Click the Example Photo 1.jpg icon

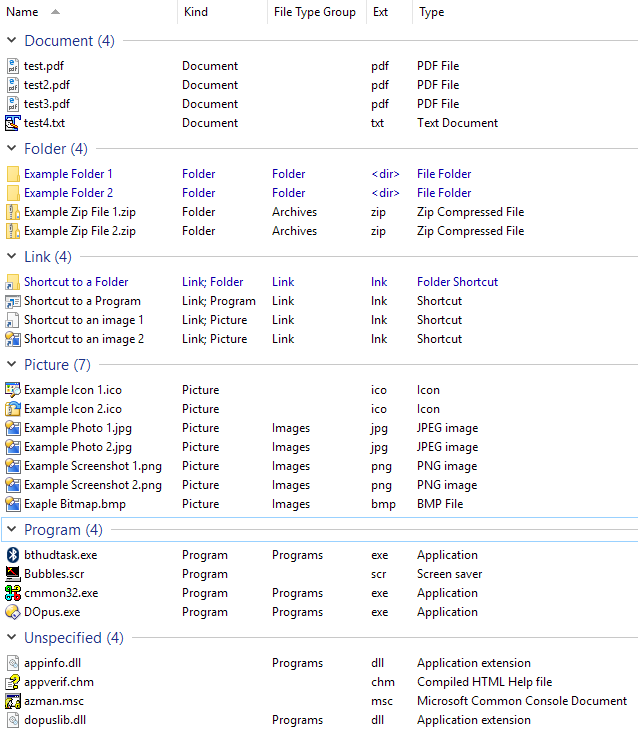pyautogui.click(x=13, y=428)
